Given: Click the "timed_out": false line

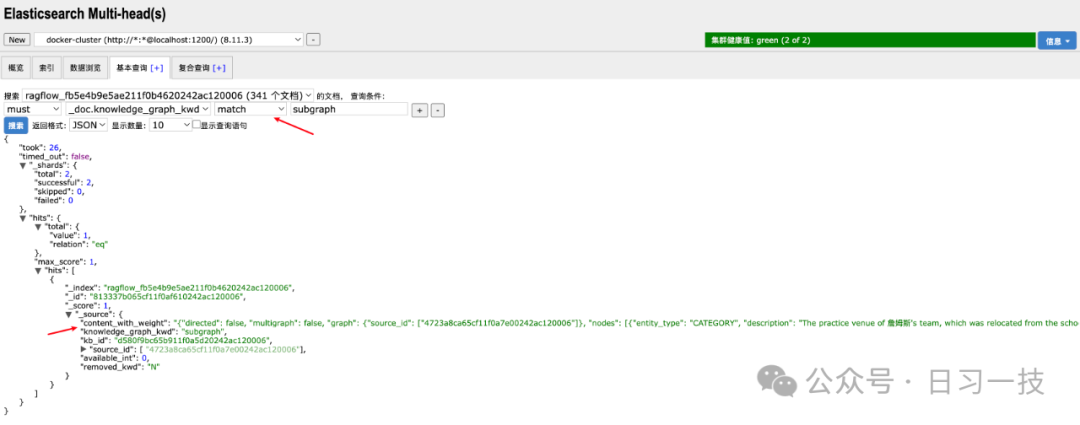Looking at the screenshot, I should (55, 156).
